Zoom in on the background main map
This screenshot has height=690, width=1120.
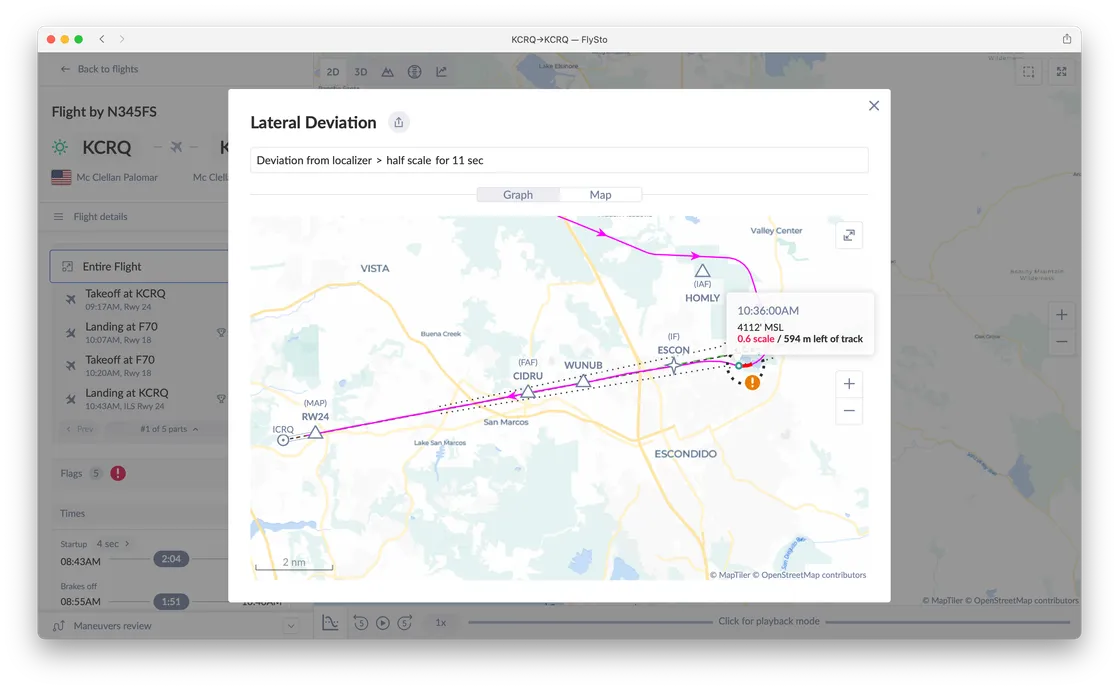point(1061,315)
